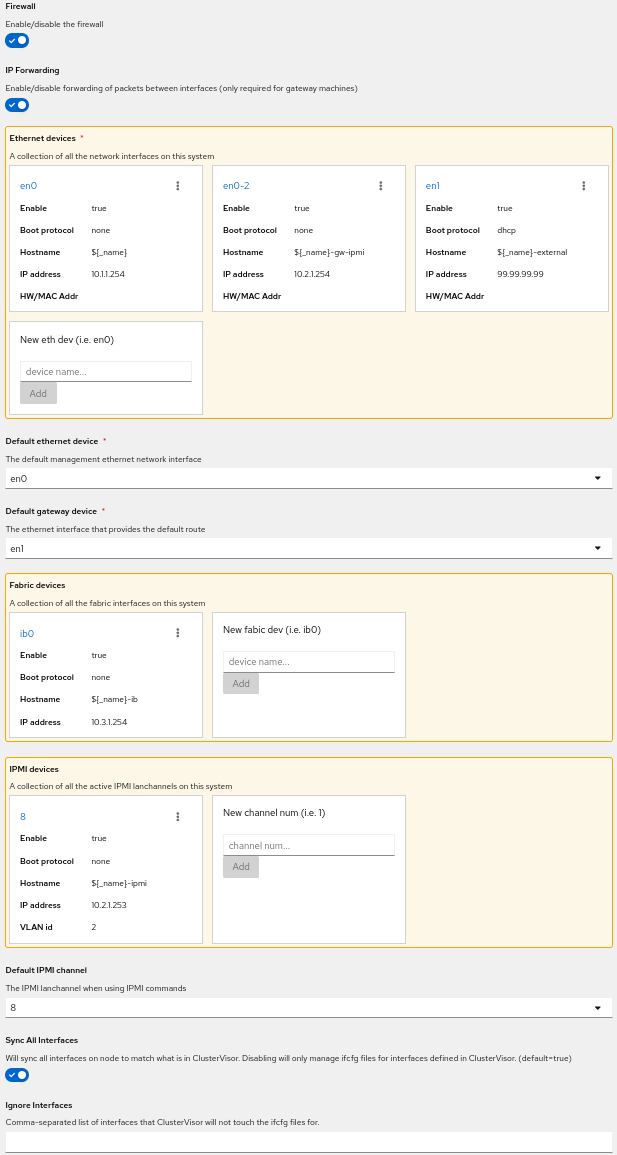Click the channel num input field
The width and height of the screenshot is (617, 1155).
pos(308,846)
